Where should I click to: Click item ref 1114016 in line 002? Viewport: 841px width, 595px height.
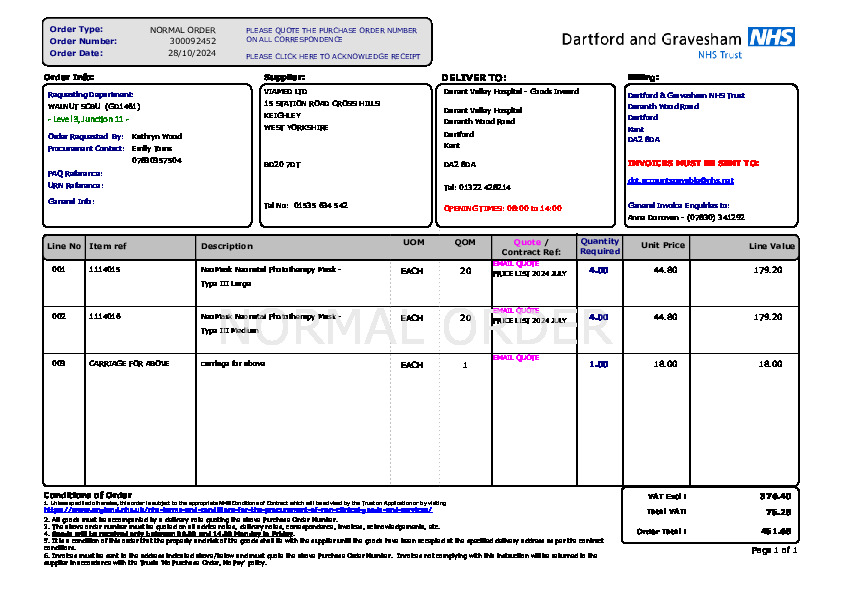tap(104, 317)
